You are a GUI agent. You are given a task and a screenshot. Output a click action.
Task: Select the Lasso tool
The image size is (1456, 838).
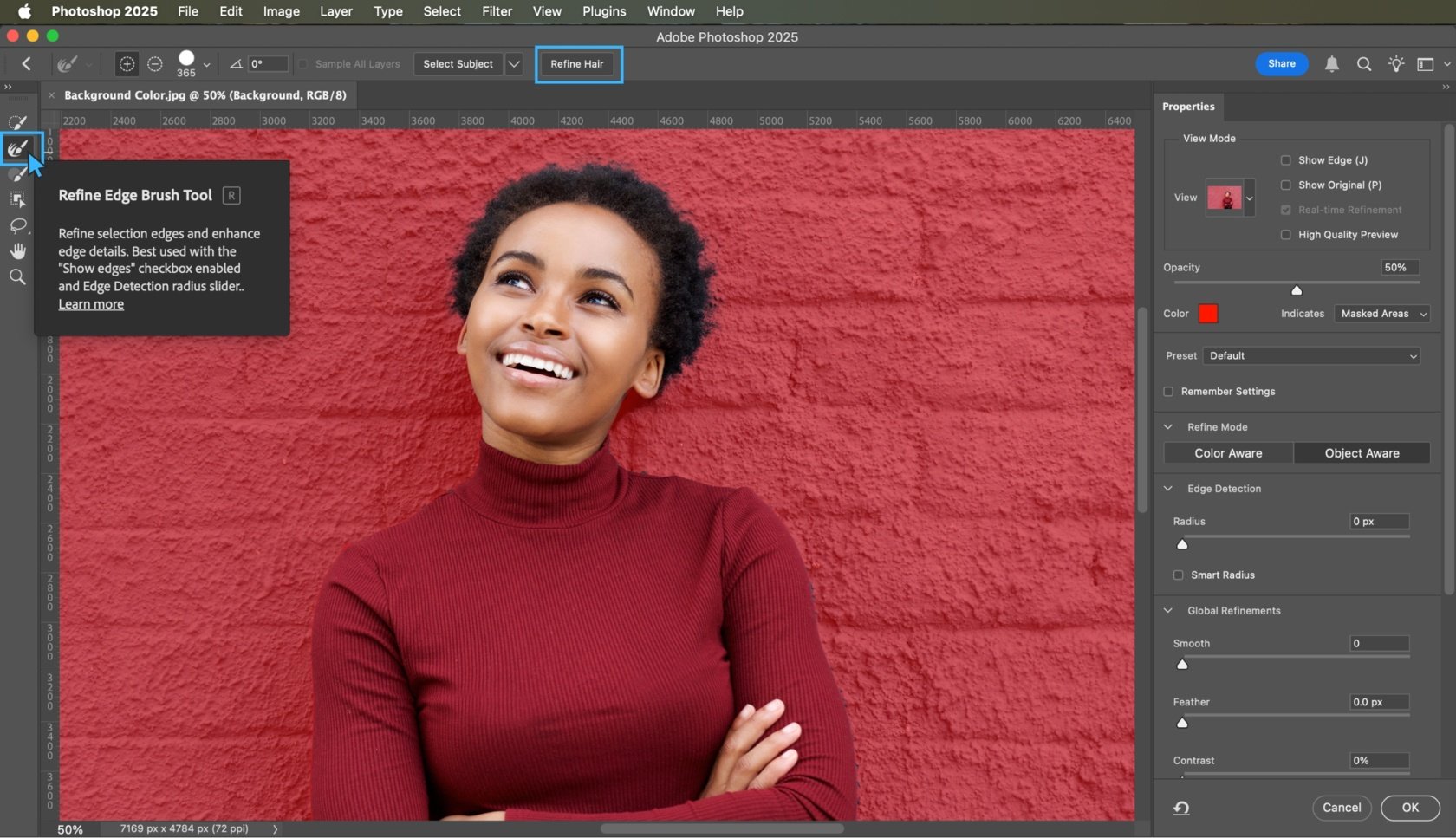(x=18, y=226)
